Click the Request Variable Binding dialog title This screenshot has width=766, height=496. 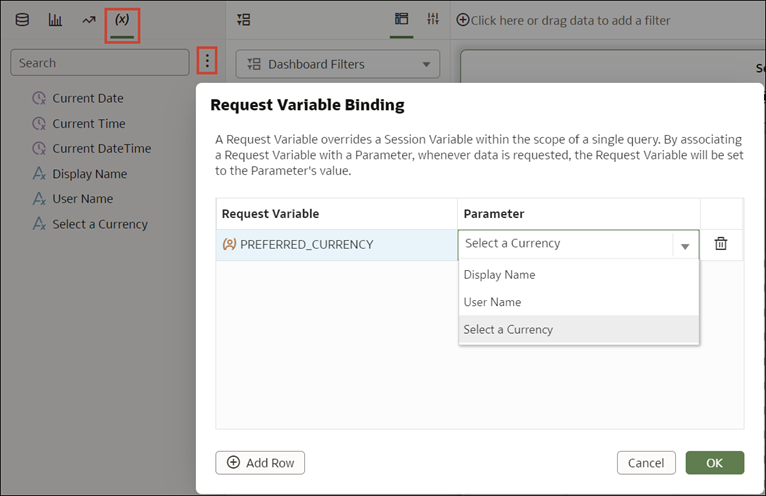click(307, 105)
